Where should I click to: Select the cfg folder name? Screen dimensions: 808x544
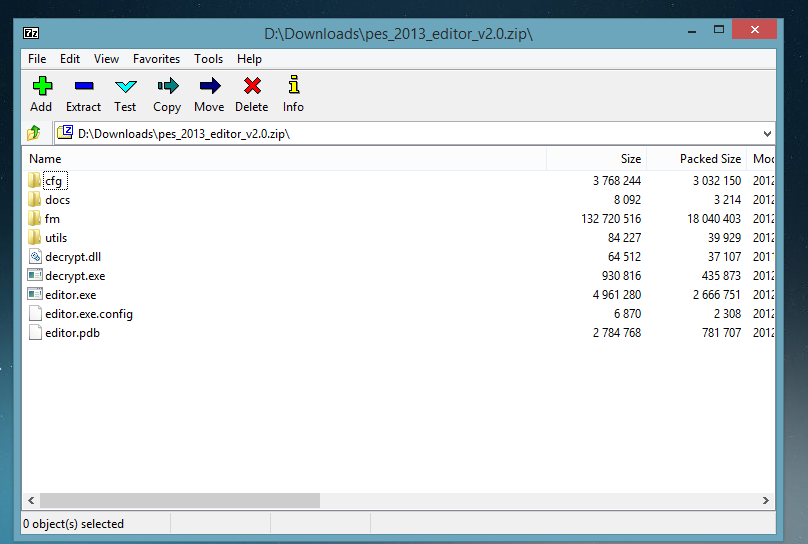click(54, 181)
